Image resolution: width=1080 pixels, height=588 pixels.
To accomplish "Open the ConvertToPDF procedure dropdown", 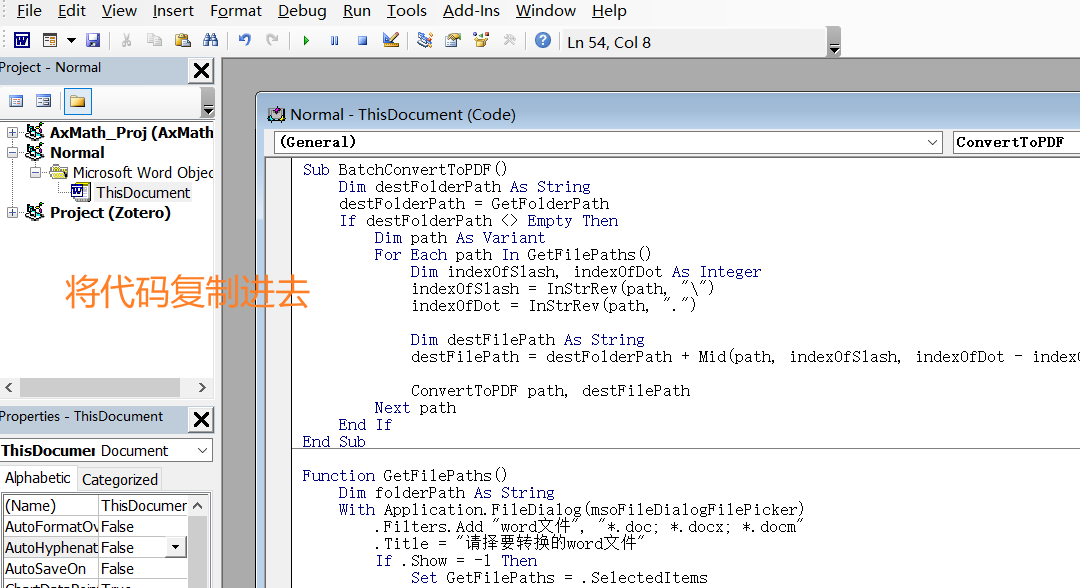I will click(x=1016, y=143).
